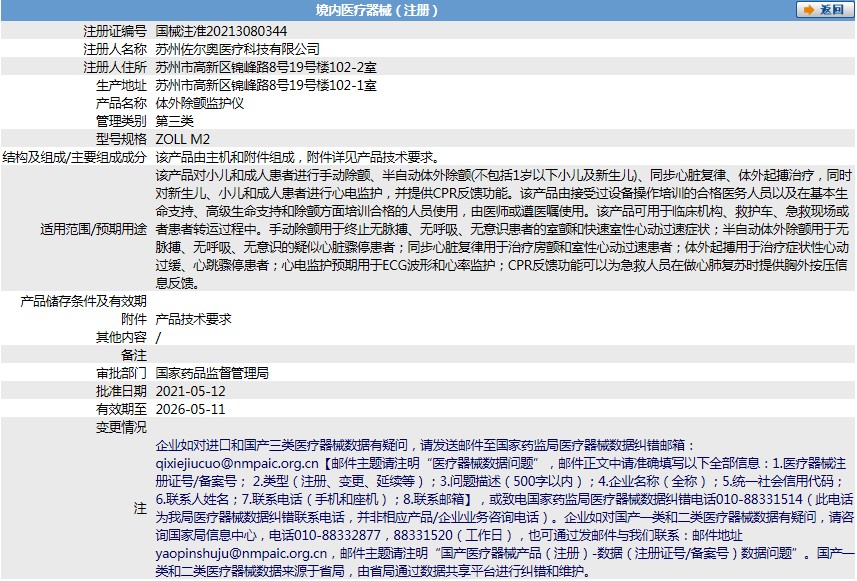Select the production address ending 102-1室
This screenshot has width=857, height=581.
click(266, 85)
